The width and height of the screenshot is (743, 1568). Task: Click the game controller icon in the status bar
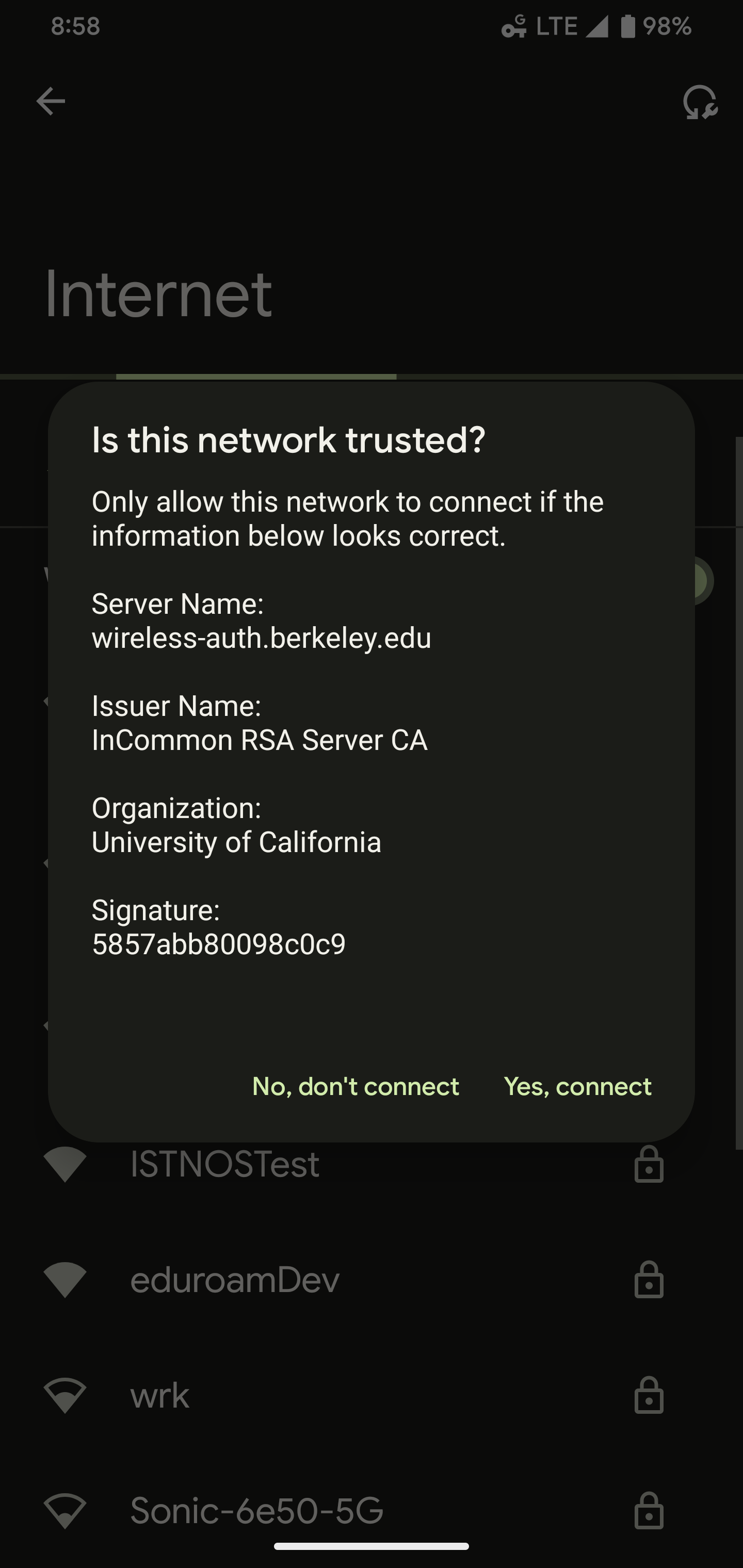513,26
